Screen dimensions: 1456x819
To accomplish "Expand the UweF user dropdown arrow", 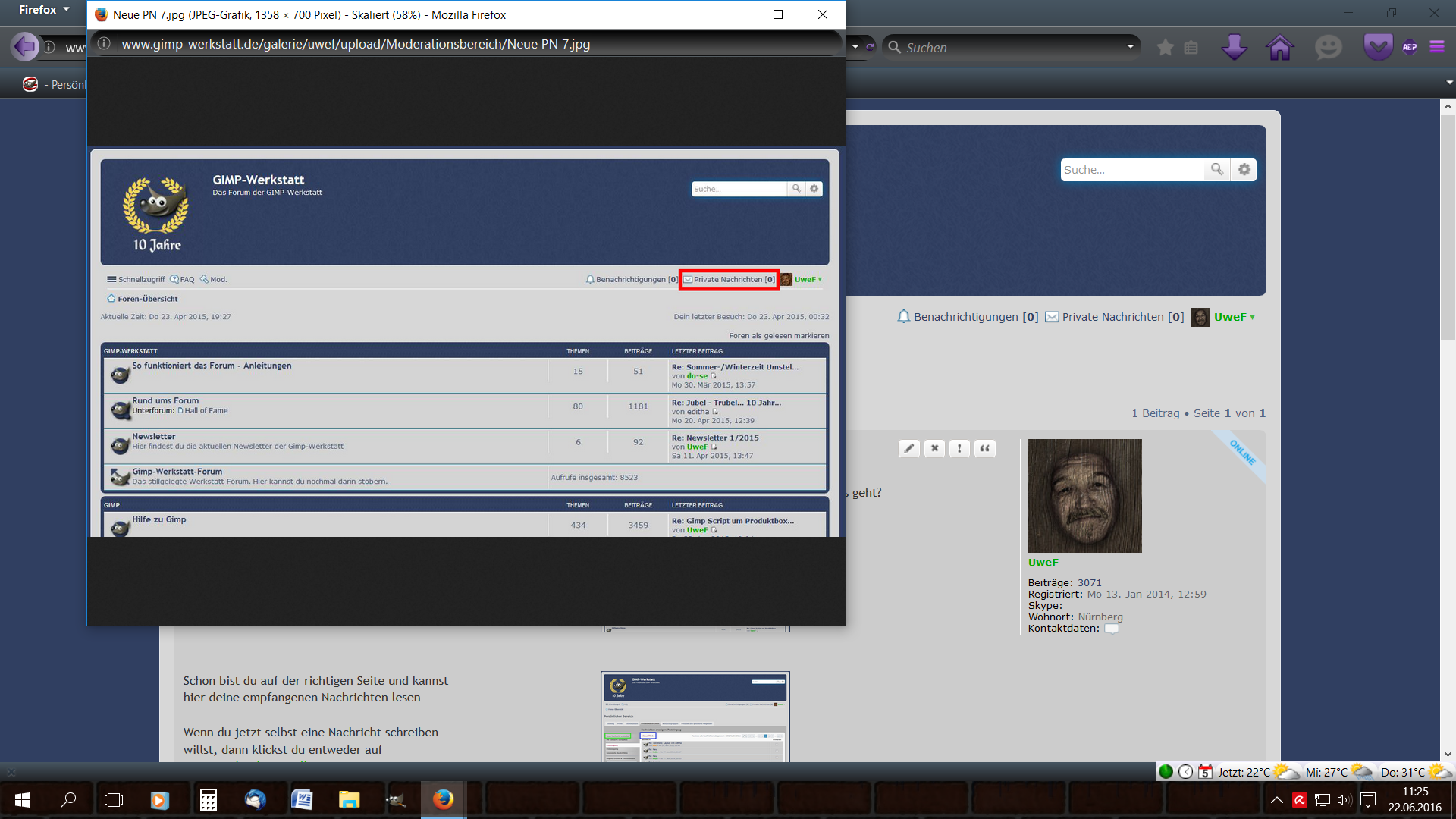I will click(1252, 318).
